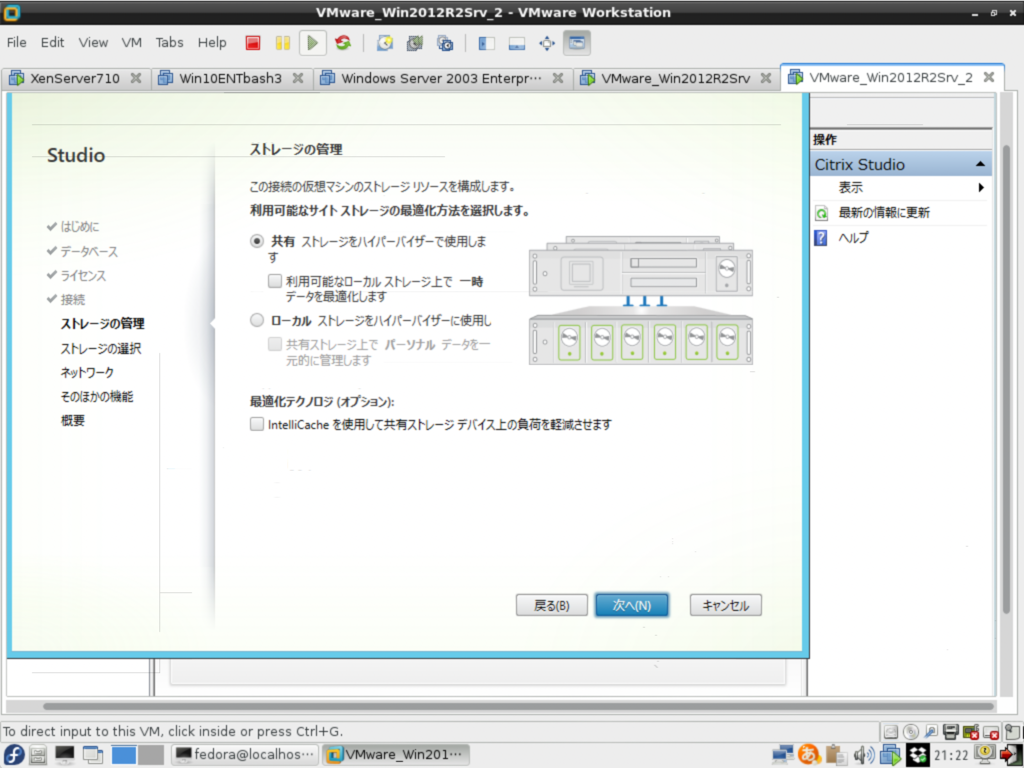Click the green Power On play icon
Screen dimensions: 1024x768
pyautogui.click(x=313, y=43)
